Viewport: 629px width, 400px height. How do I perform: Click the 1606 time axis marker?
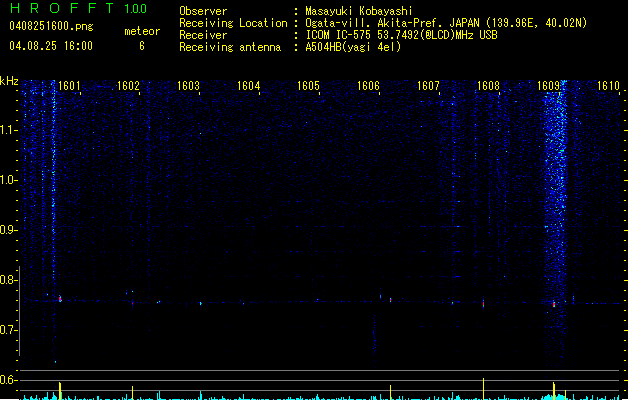pyautogui.click(x=368, y=86)
